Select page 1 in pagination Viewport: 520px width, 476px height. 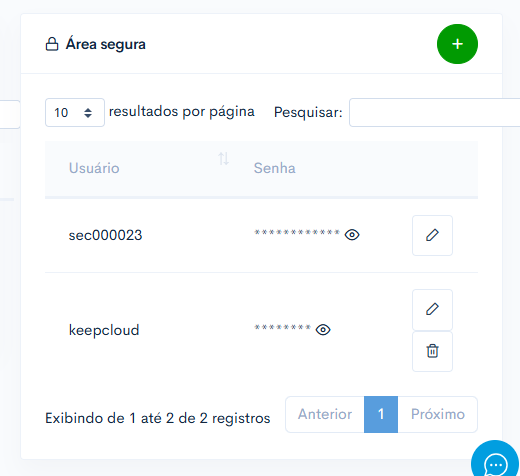tap(381, 414)
